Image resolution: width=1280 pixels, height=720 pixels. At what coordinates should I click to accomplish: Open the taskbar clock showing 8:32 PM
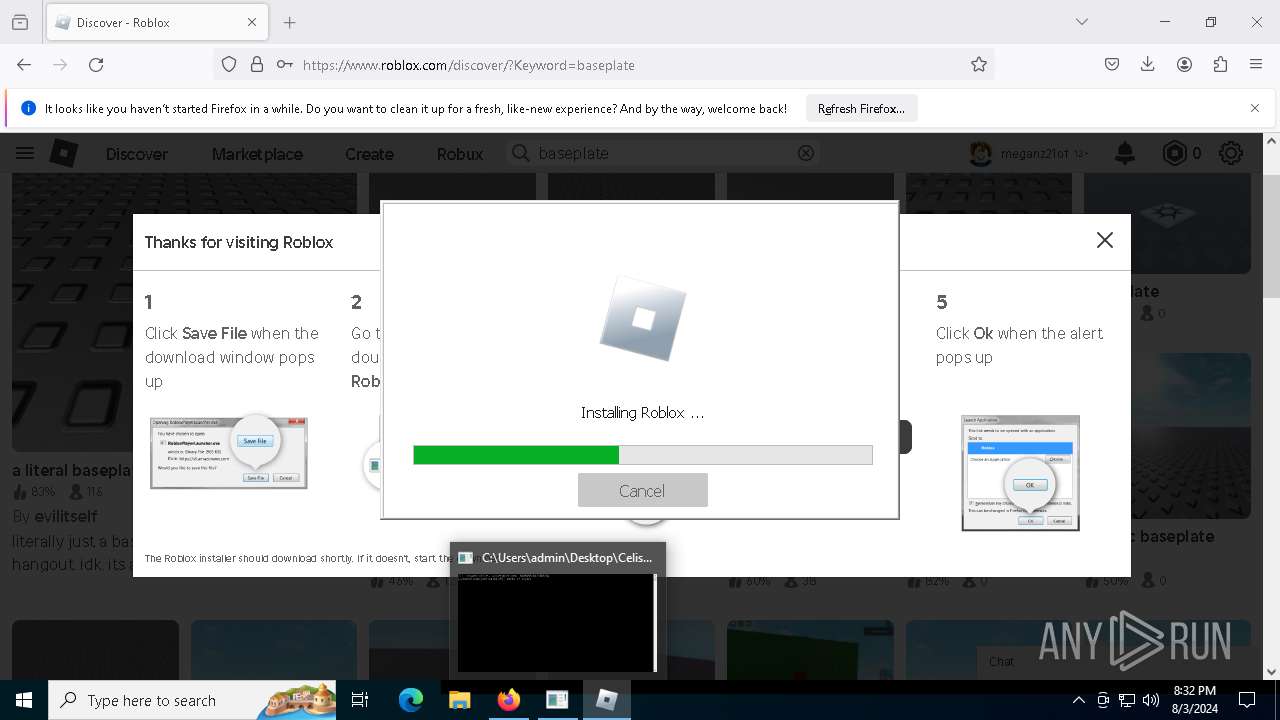1194,700
